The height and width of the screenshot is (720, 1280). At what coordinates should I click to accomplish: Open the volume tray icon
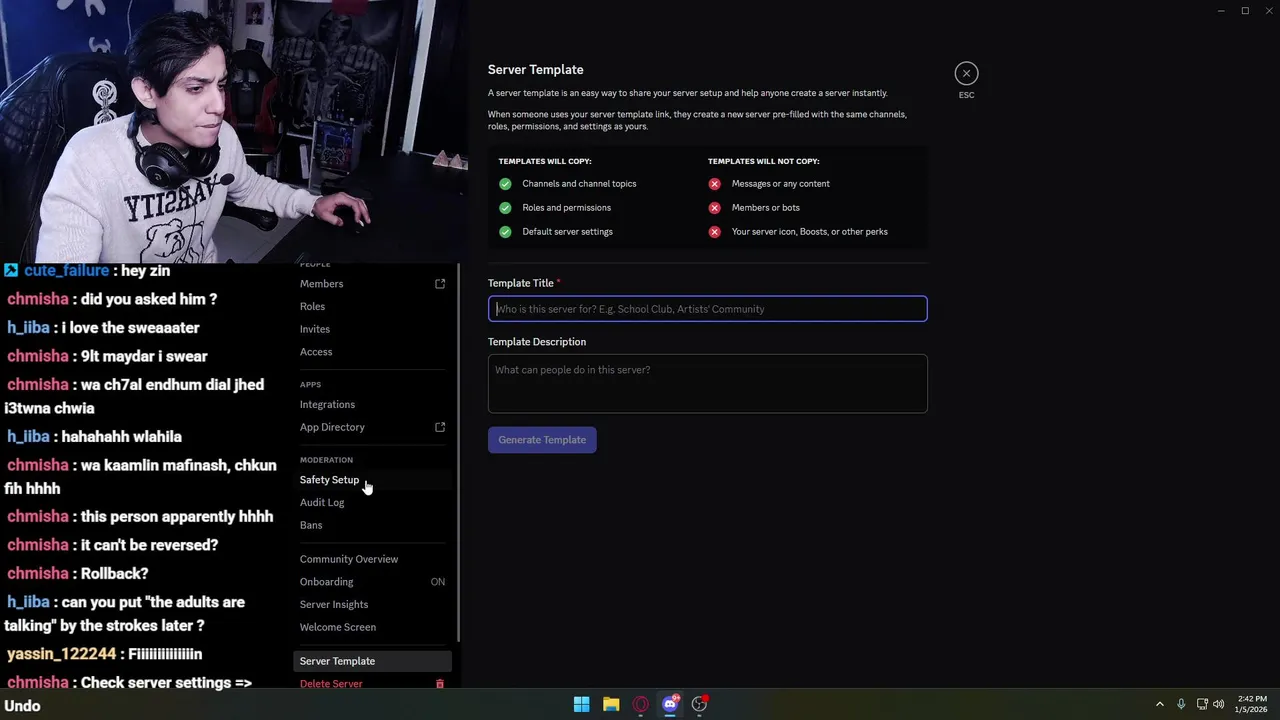click(x=1218, y=704)
